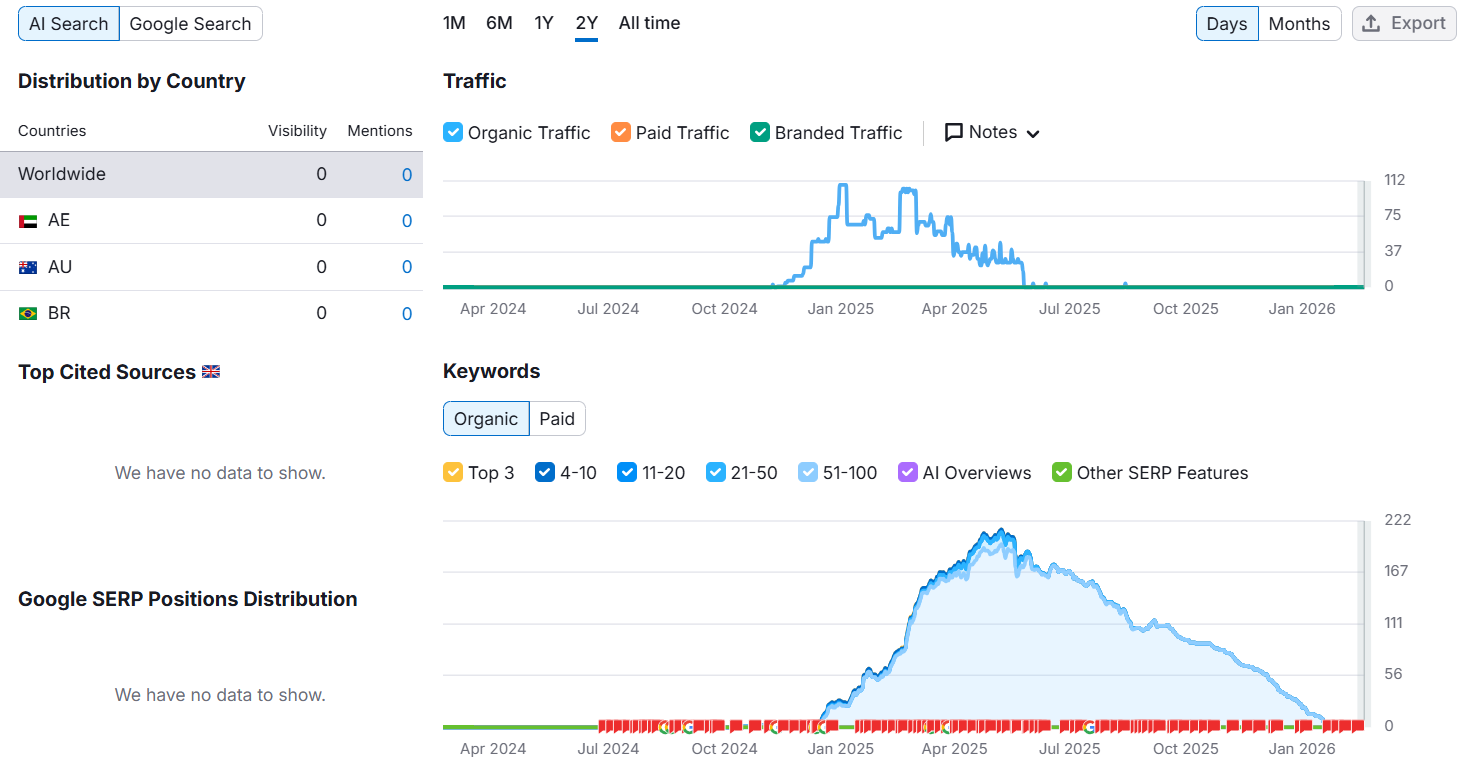Click the Brazil flag icon
1461x762 pixels.
click(28, 313)
